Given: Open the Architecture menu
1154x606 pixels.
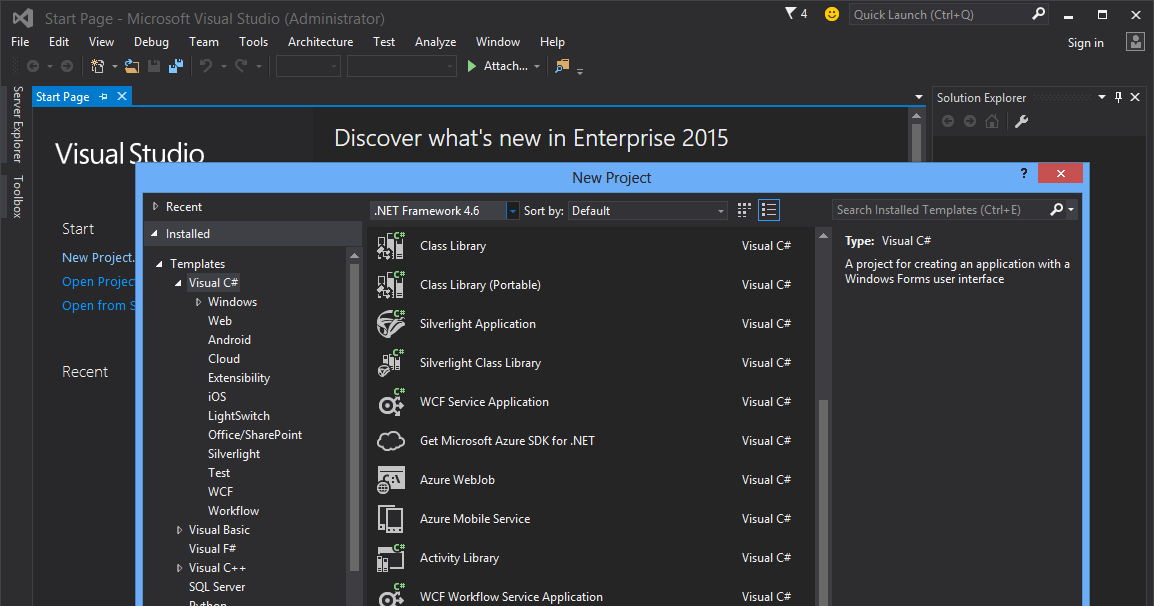Looking at the screenshot, I should [320, 41].
